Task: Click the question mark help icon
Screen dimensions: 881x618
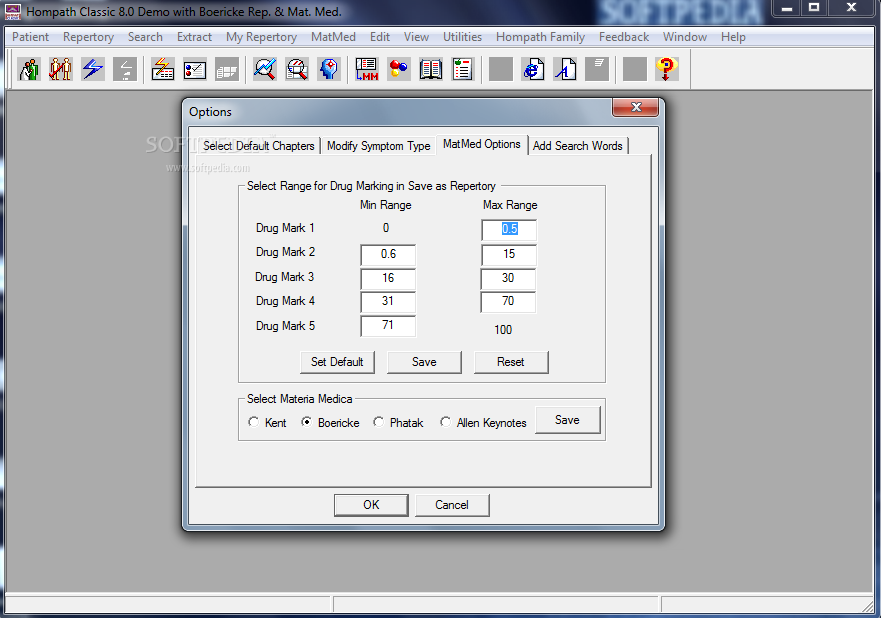Action: coord(666,69)
